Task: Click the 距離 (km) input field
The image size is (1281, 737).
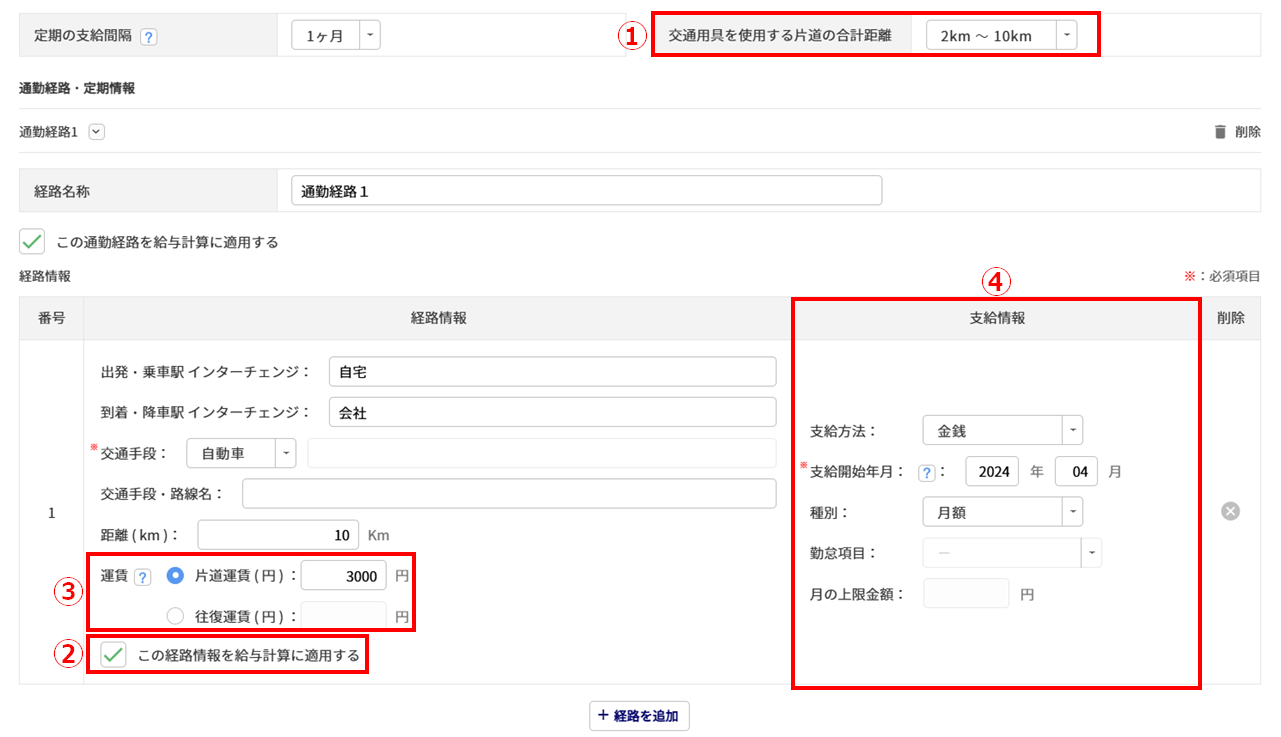Action: click(x=278, y=535)
